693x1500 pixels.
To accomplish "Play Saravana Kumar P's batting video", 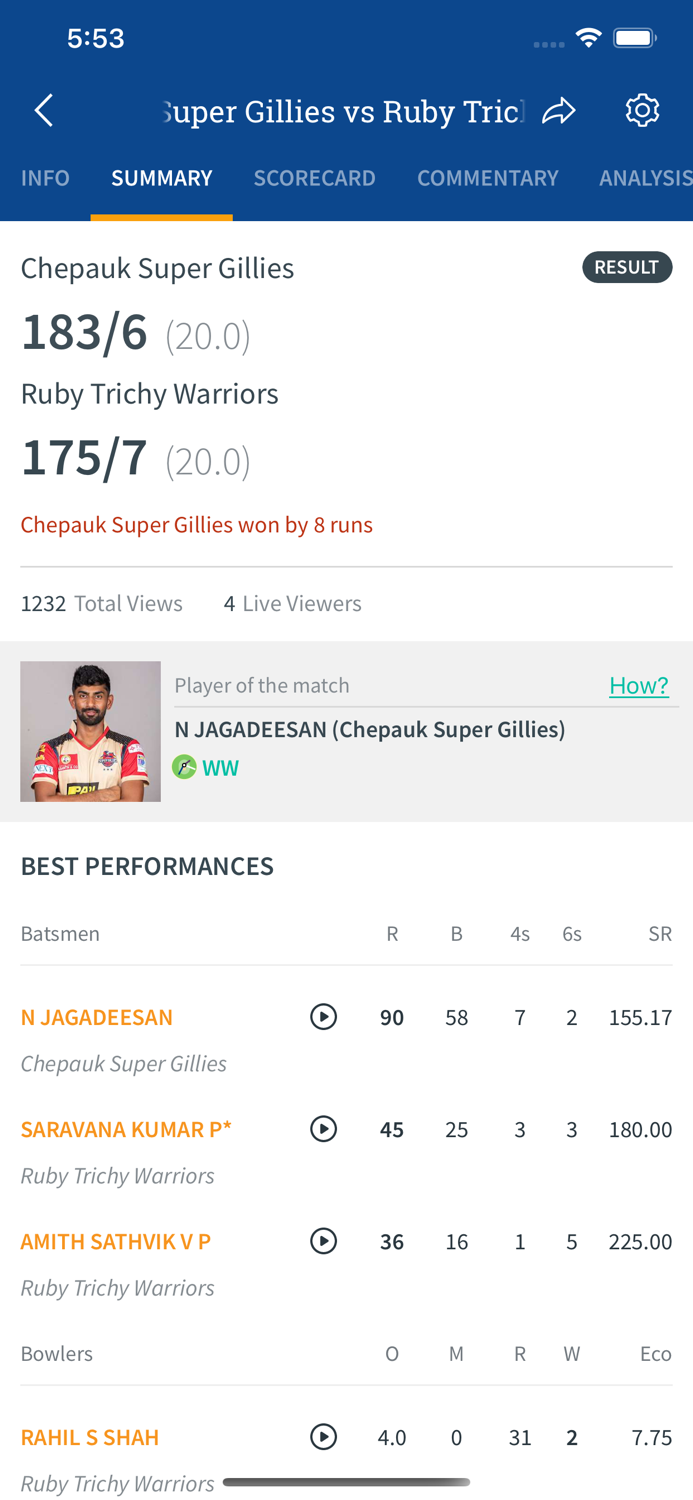I will [324, 1128].
